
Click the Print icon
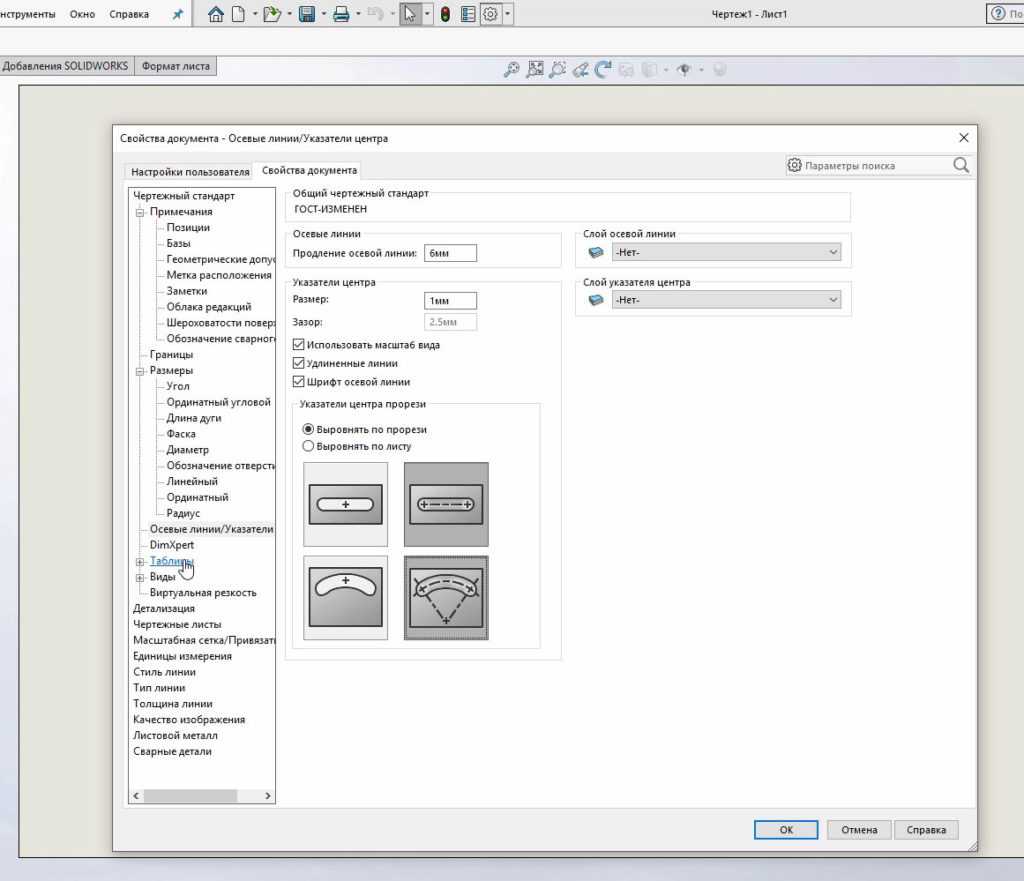click(340, 14)
